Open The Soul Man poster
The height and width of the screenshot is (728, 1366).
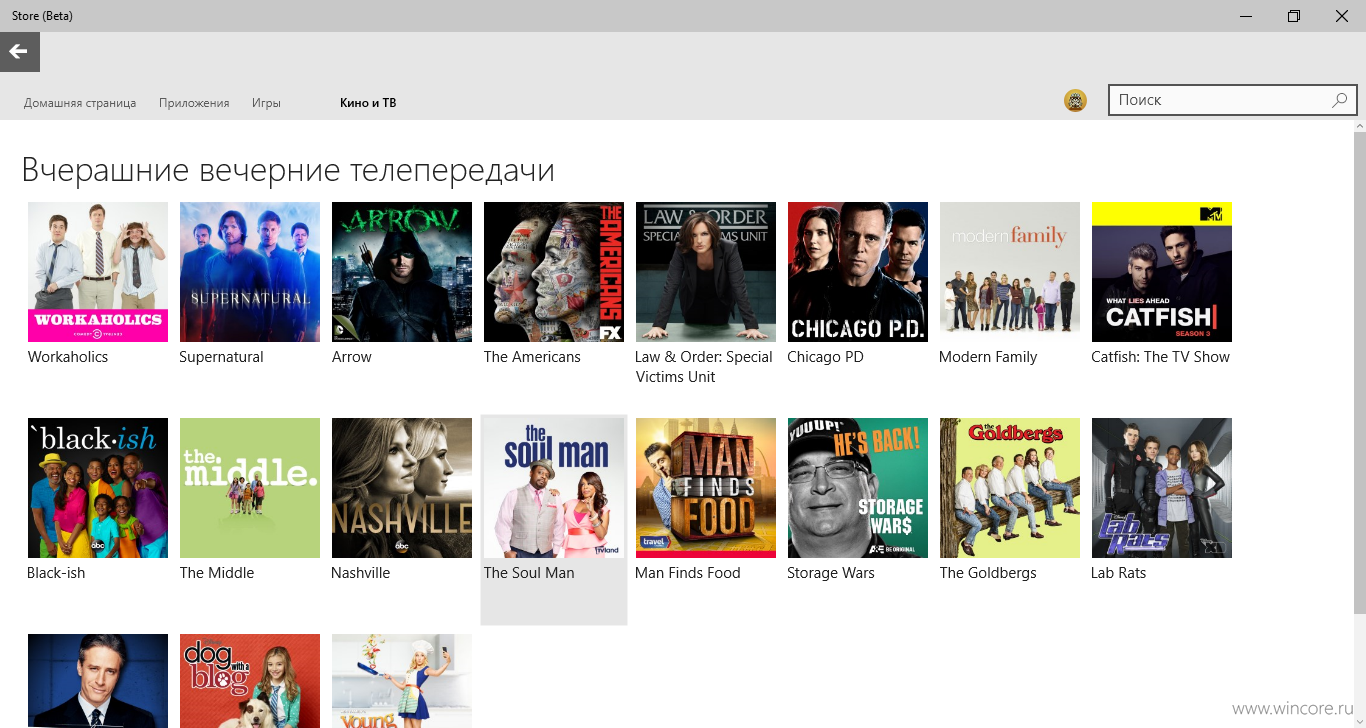[554, 488]
